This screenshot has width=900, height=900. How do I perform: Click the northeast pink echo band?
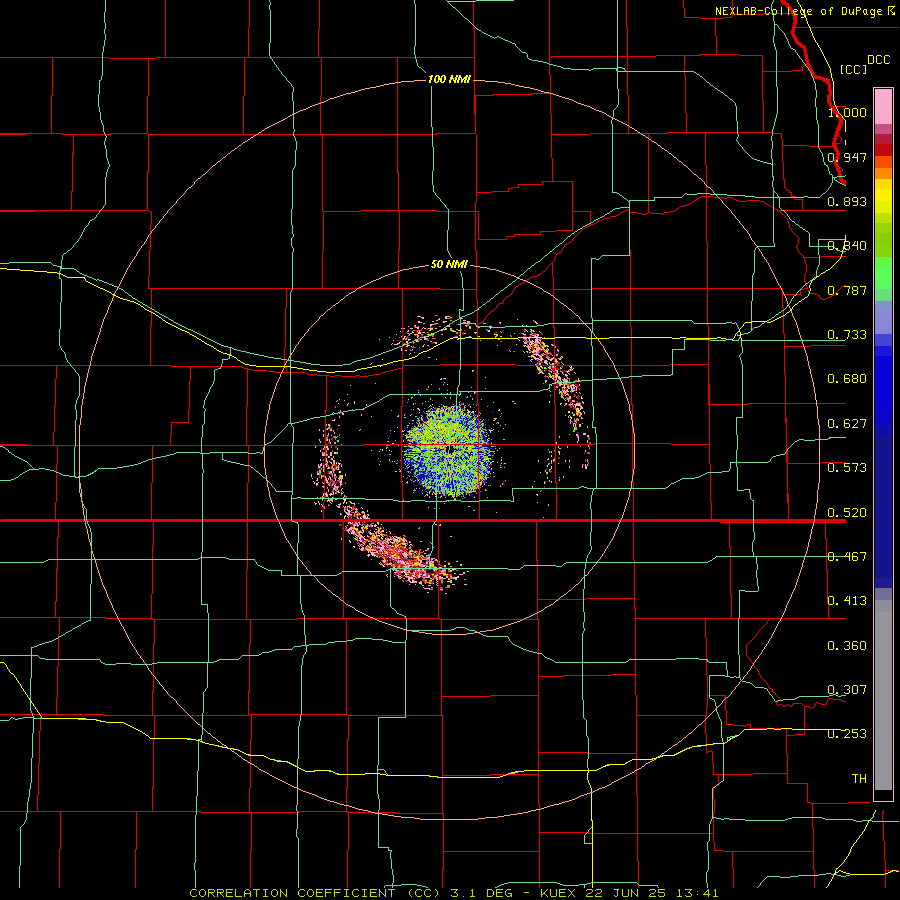pos(556,376)
